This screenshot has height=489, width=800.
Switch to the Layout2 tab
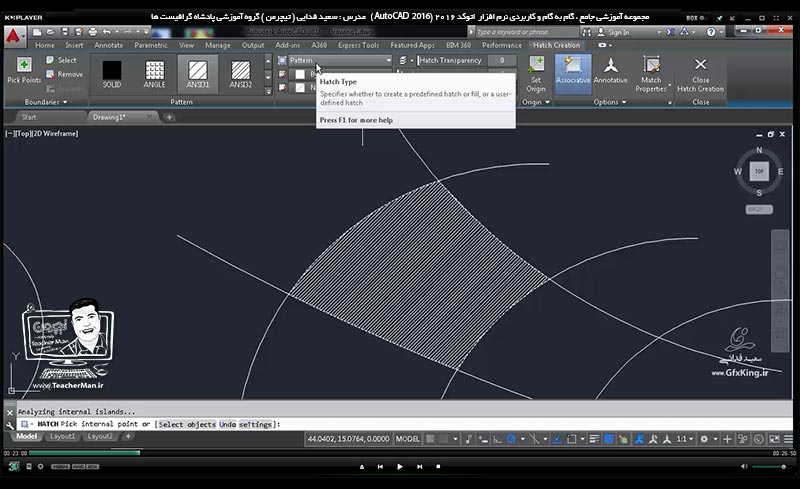click(x=99, y=436)
